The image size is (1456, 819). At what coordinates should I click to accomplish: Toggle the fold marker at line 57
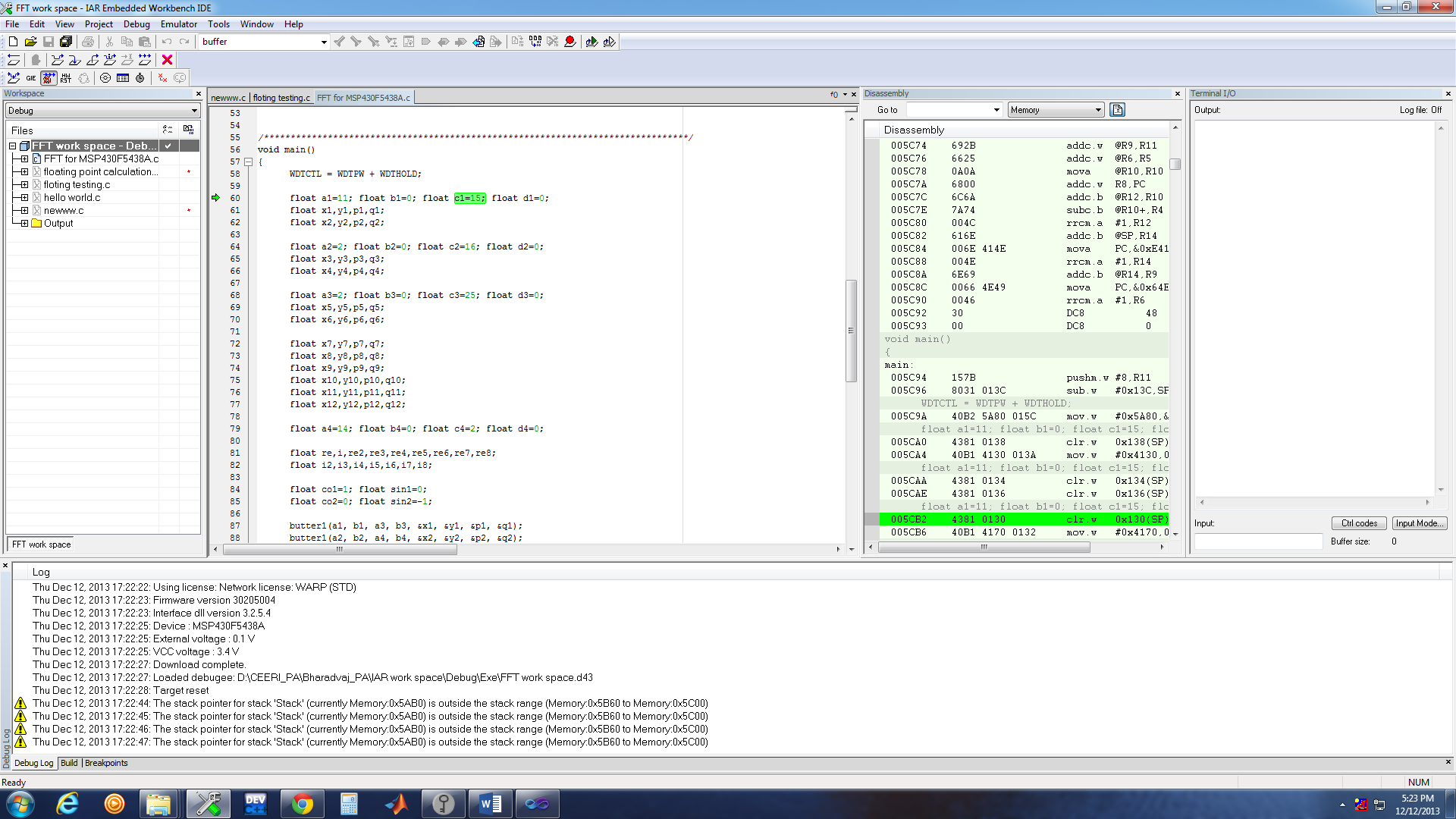(248, 162)
